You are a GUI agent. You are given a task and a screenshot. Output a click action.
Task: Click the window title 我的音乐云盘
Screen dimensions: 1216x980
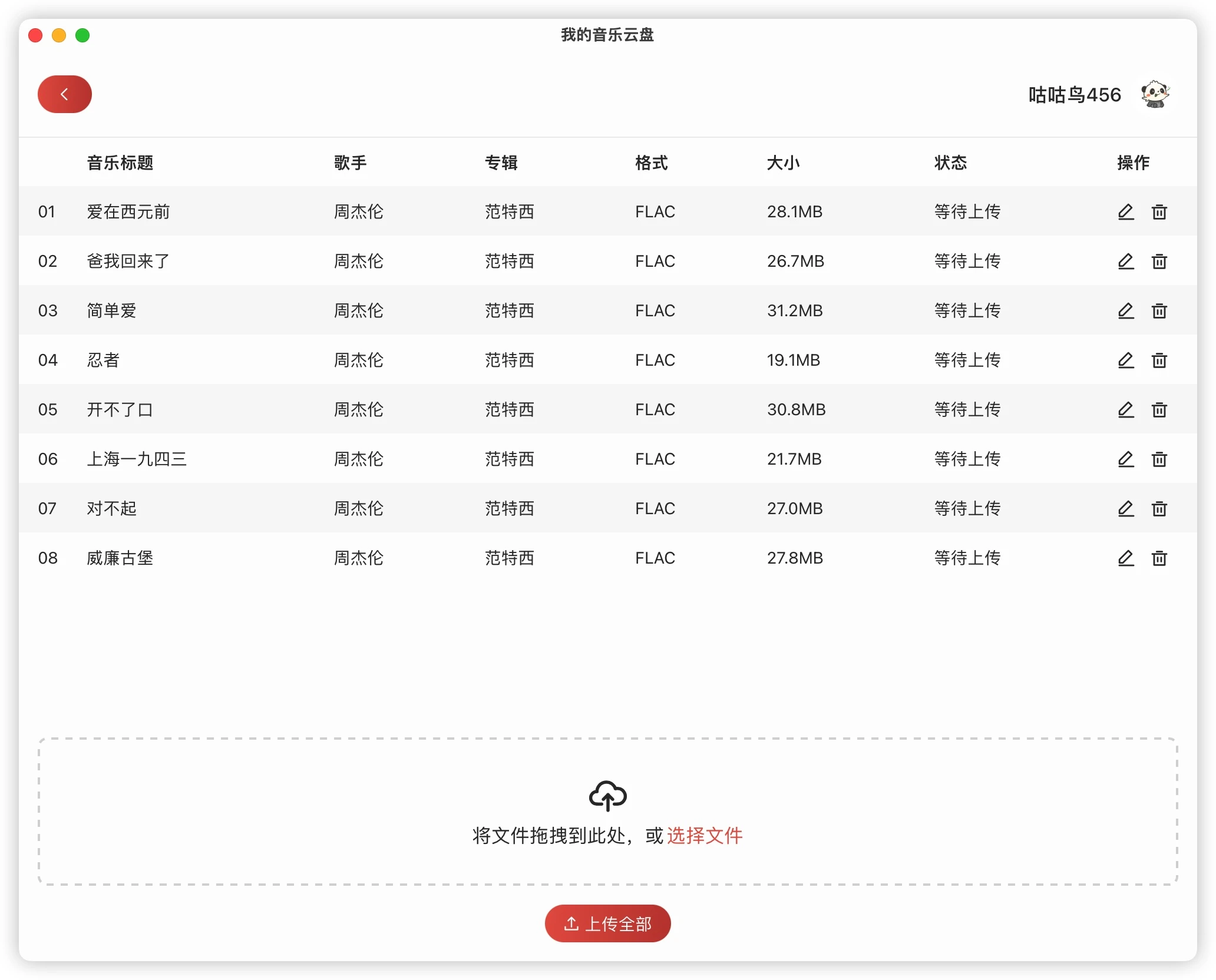pos(607,35)
